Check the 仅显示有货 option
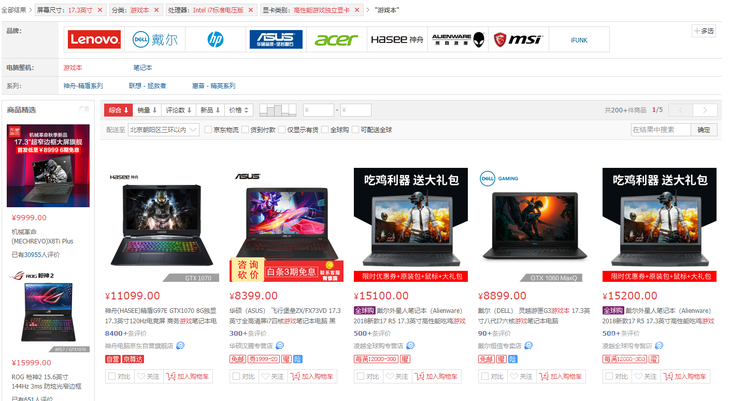The image size is (730, 401). 282,130
